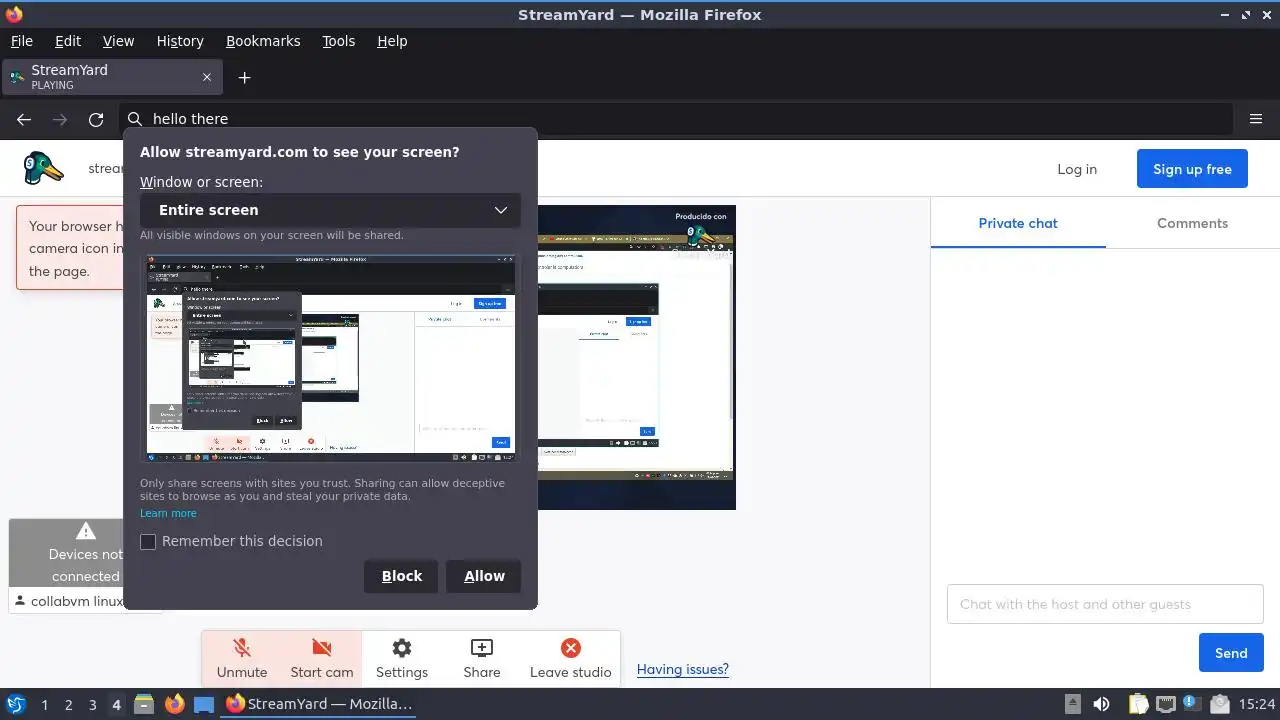Open the History menu
This screenshot has height=720, width=1280.
[x=180, y=41]
